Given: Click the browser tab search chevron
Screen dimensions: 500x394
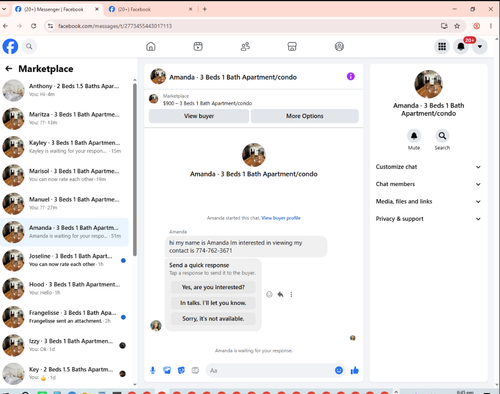Looking at the screenshot, I should coord(4,9).
